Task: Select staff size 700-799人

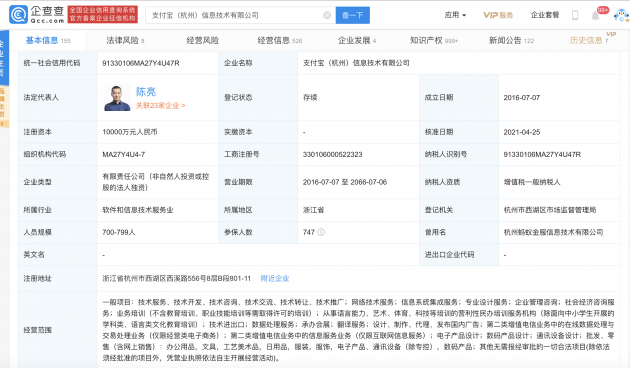Action: coord(119,232)
